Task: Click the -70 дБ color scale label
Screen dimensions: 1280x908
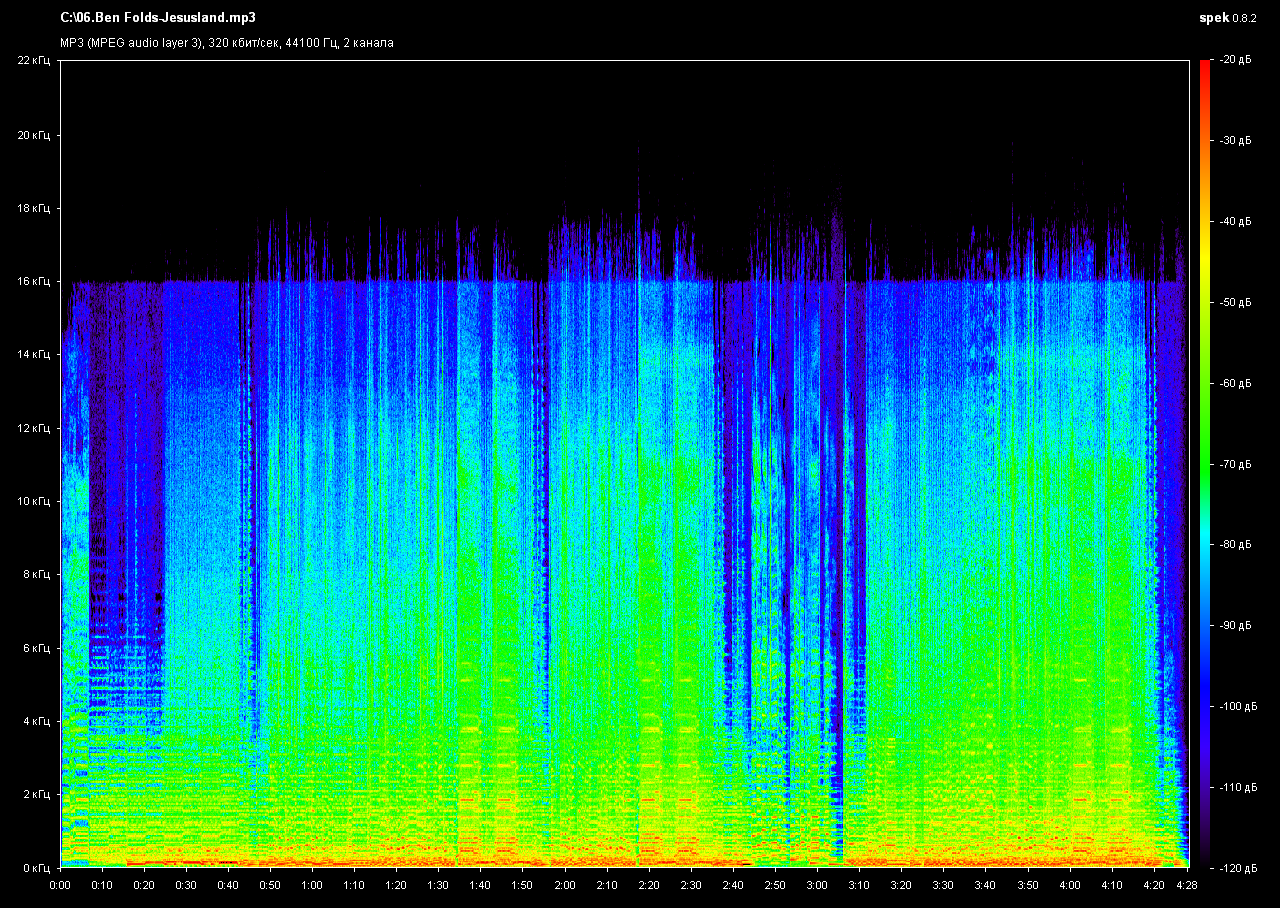Action: (x=1235, y=465)
